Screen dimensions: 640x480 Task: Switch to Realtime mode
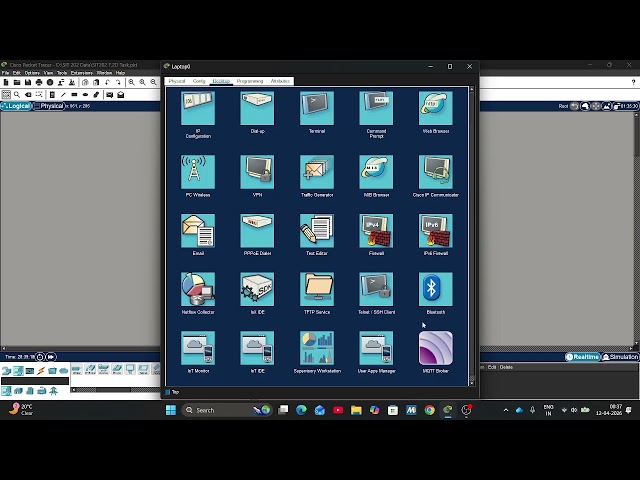coord(582,357)
